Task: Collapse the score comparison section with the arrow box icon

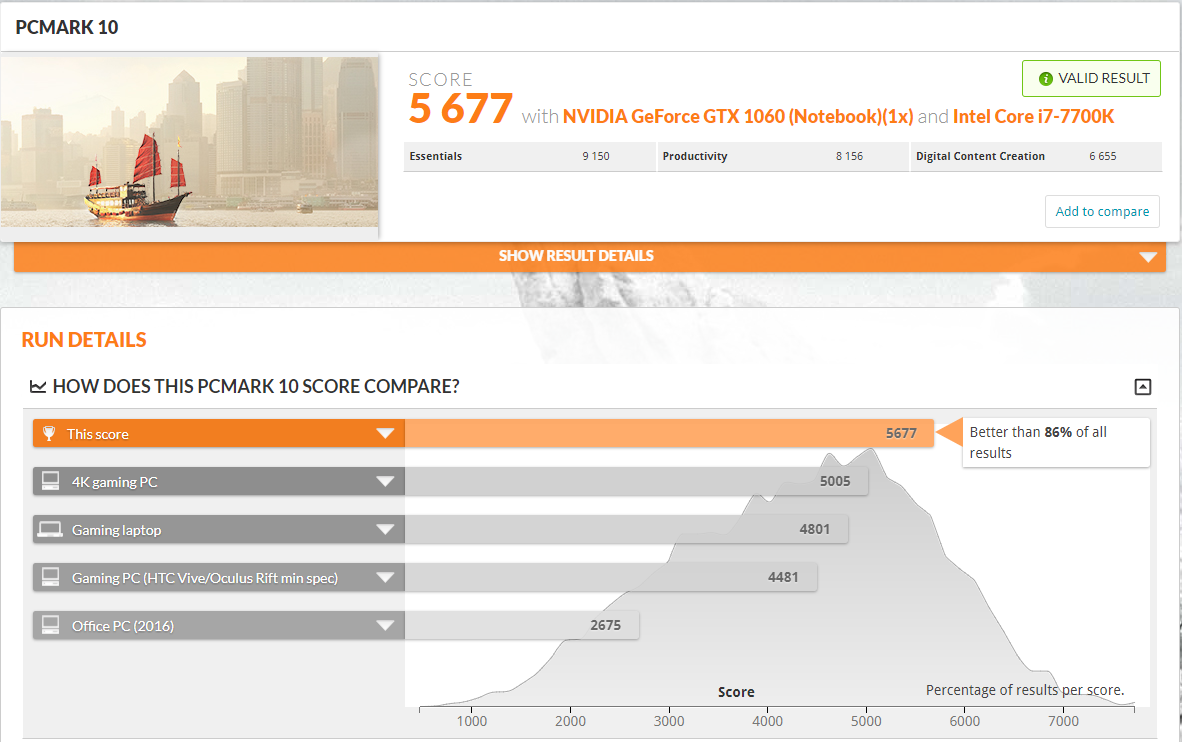Action: [x=1143, y=387]
